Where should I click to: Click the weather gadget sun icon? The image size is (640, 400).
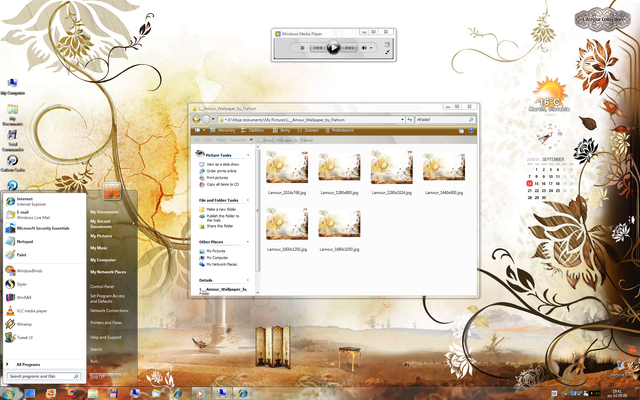tap(550, 89)
